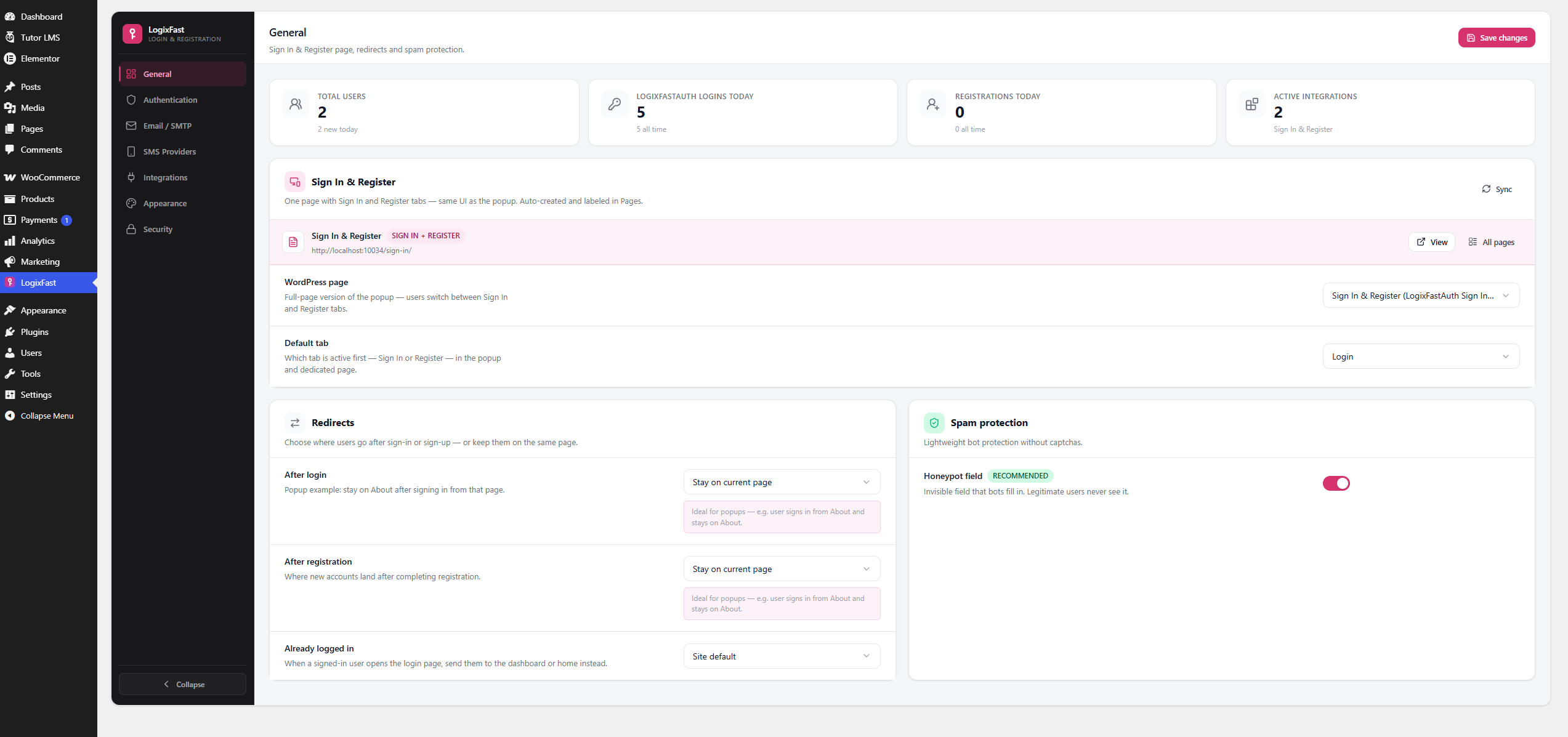Open the LogixFast Appearance tab
The height and width of the screenshot is (737, 1568).
(x=182, y=203)
